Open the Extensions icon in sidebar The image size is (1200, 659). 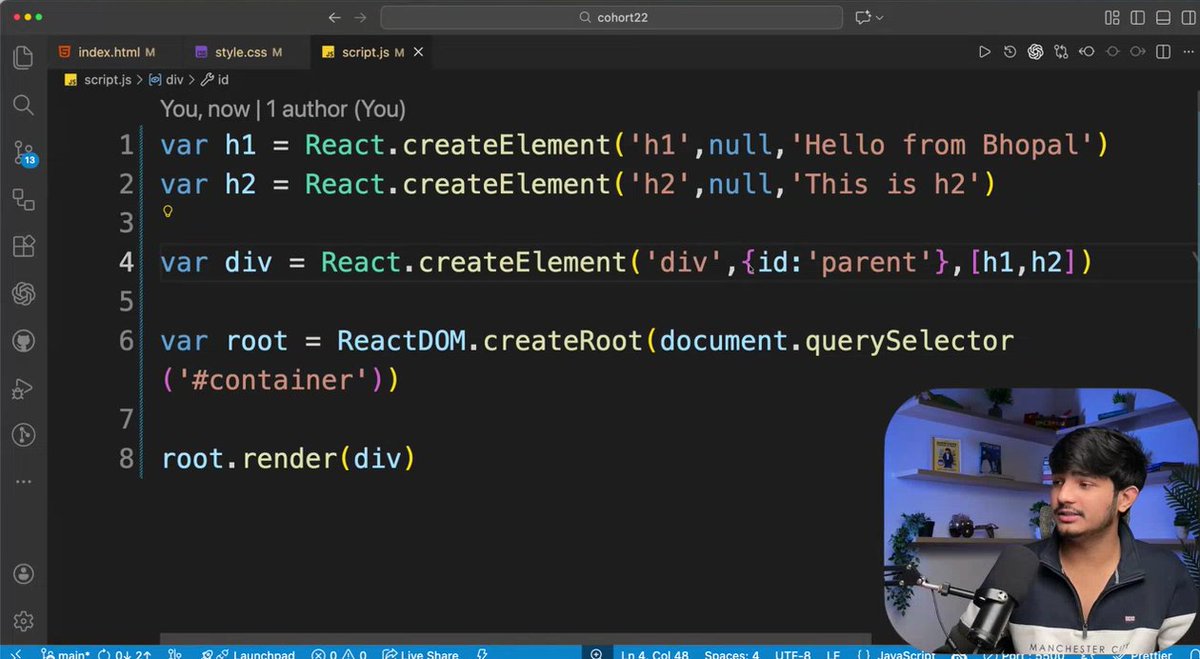click(x=23, y=246)
